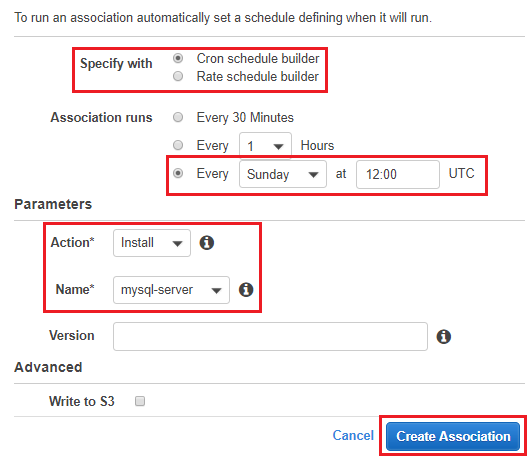The width and height of the screenshot is (529, 456).
Task: Click the info icon next to Version field
Action: pos(444,337)
